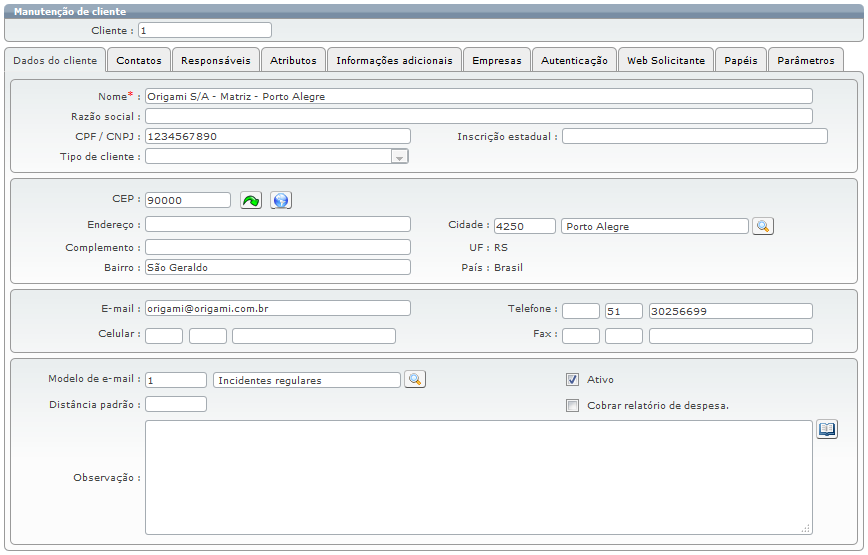The height and width of the screenshot is (555, 868).
Task: Open city search magnifier icon
Action: pyautogui.click(x=762, y=226)
